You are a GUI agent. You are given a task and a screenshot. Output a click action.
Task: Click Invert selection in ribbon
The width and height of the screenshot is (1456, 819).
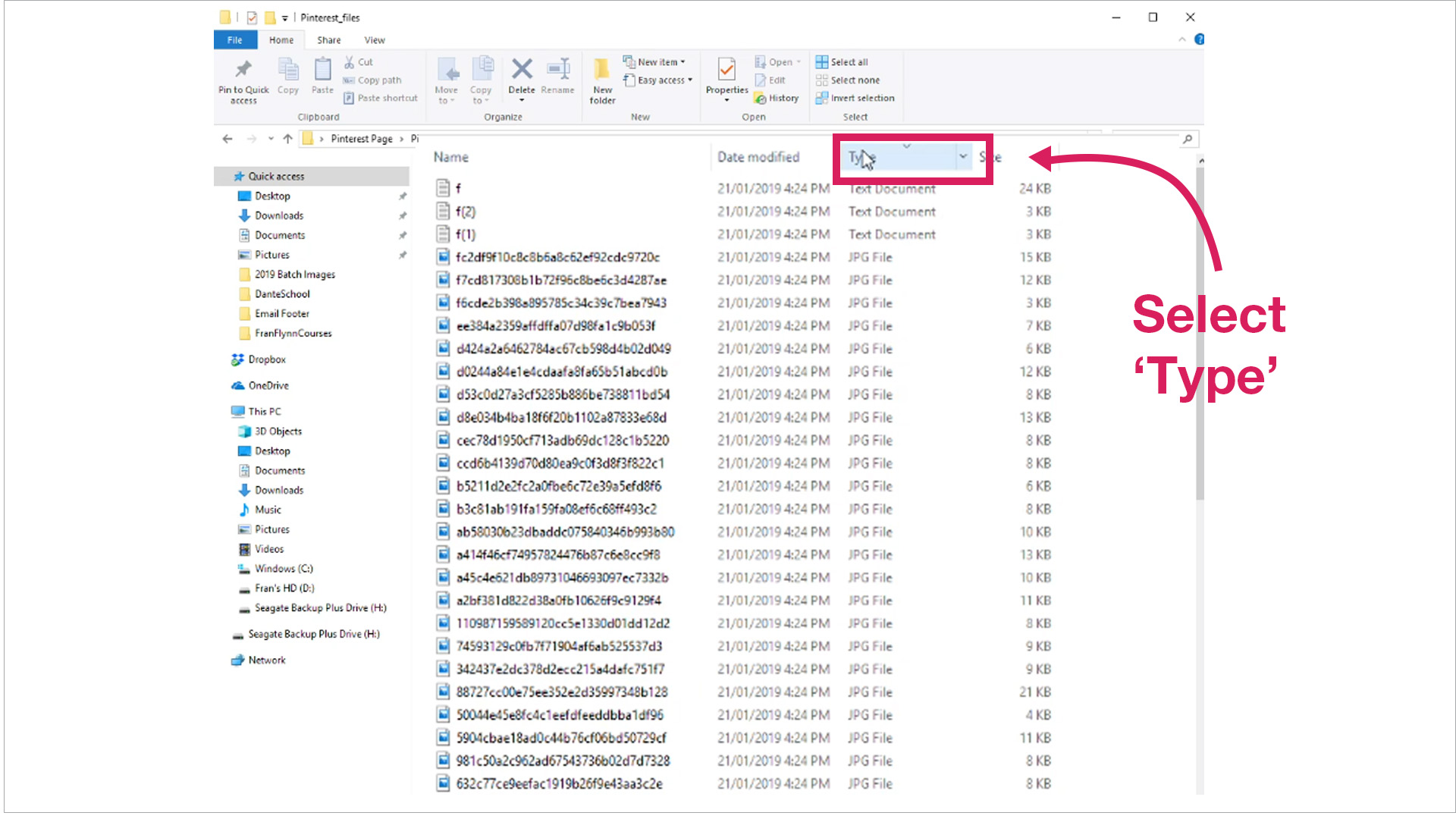tap(855, 99)
